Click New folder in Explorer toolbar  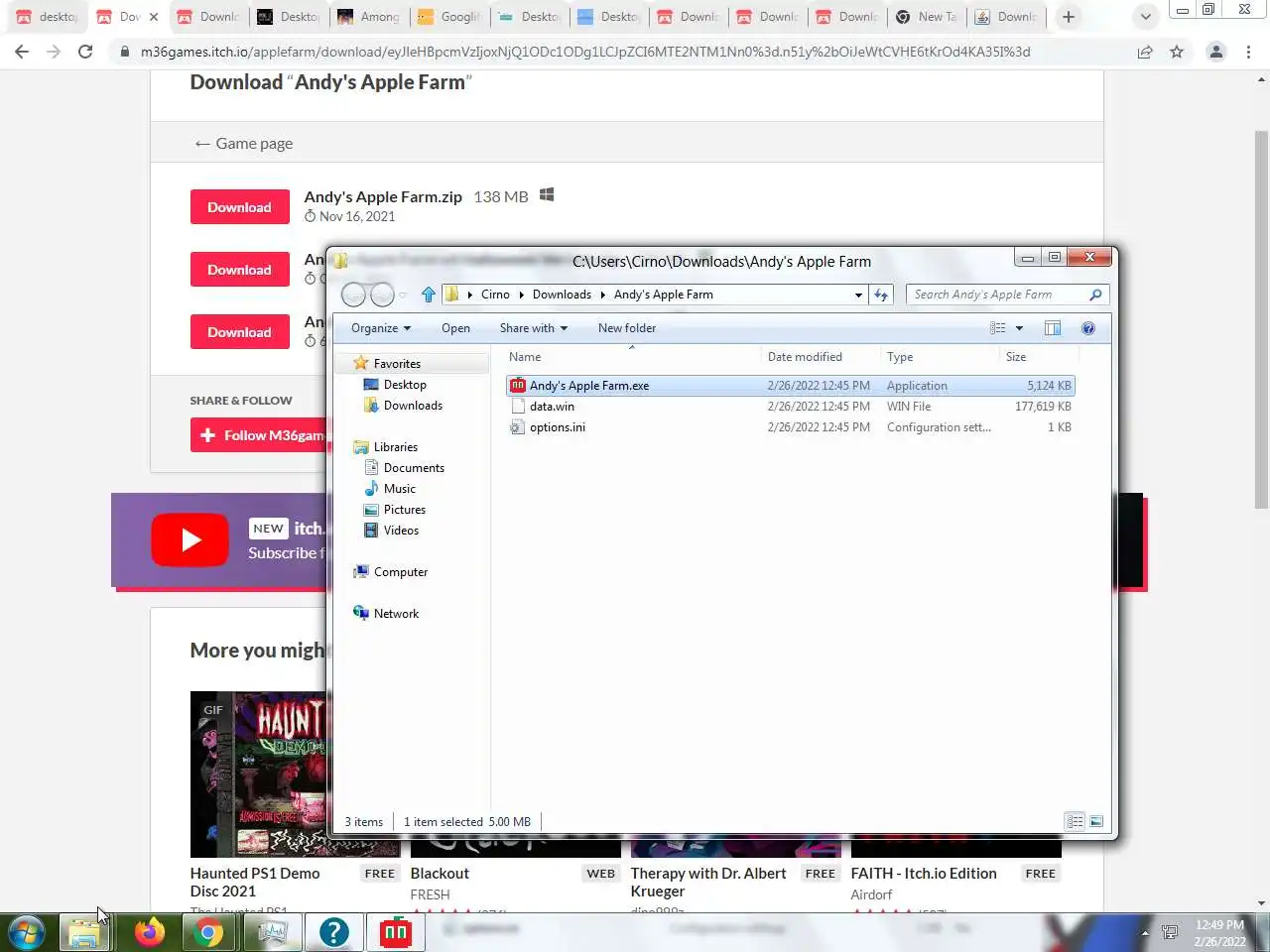tap(627, 328)
